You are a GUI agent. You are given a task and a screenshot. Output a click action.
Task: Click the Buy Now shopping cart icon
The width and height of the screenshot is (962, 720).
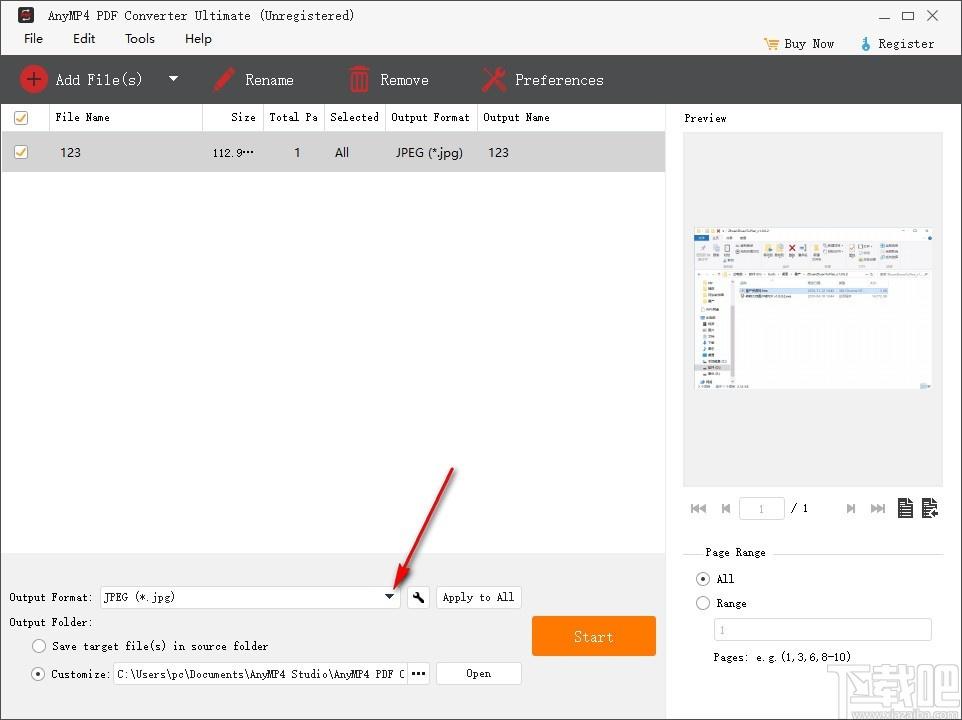pyautogui.click(x=771, y=44)
